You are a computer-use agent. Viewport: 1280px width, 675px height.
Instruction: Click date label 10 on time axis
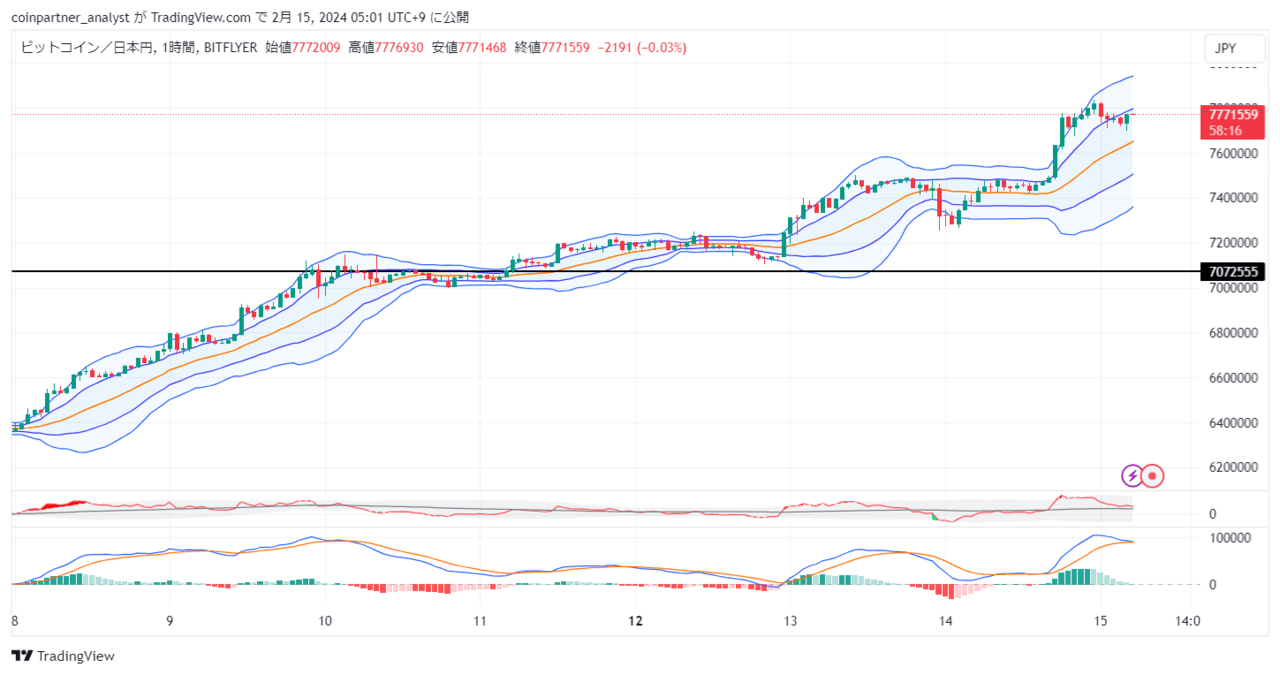pyautogui.click(x=324, y=621)
